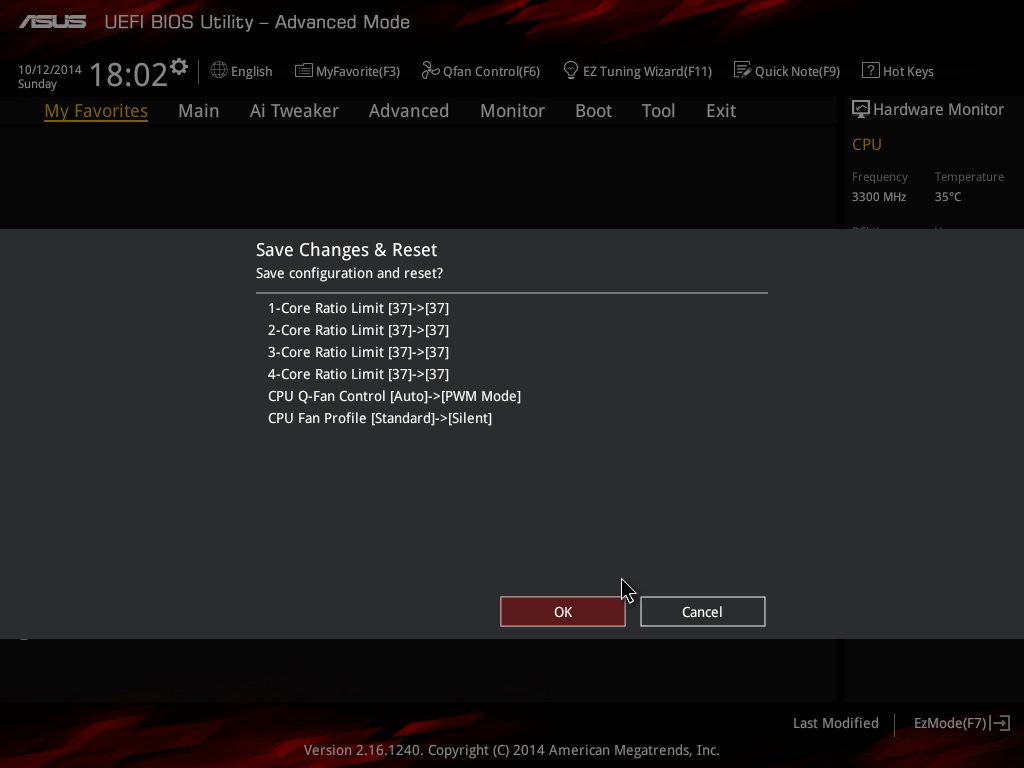The width and height of the screenshot is (1024, 768).
Task: Select the 2-Core Ratio Limit change line
Action: [x=359, y=330]
